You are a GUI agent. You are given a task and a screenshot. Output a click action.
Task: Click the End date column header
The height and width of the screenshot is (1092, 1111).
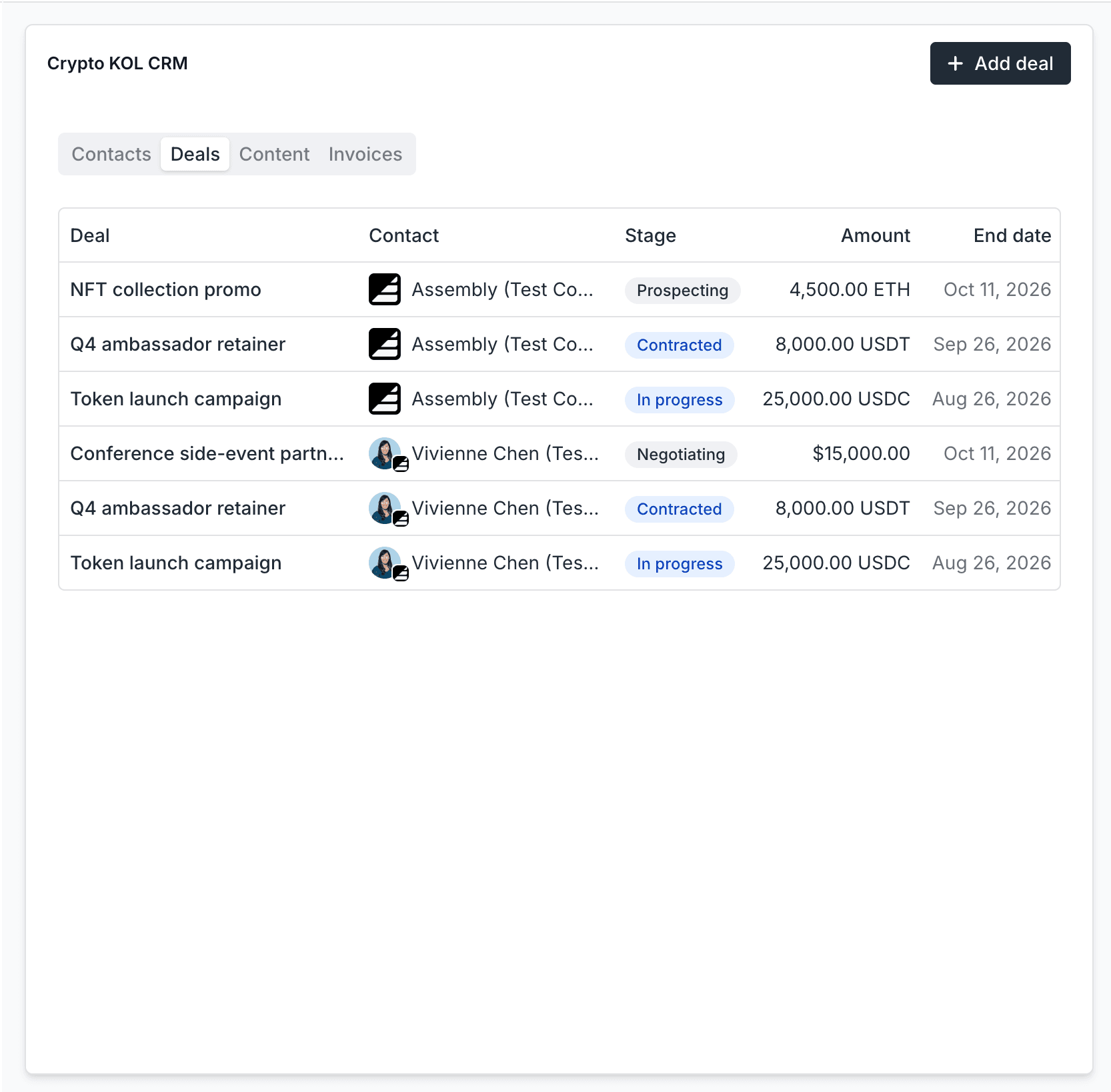[1012, 235]
